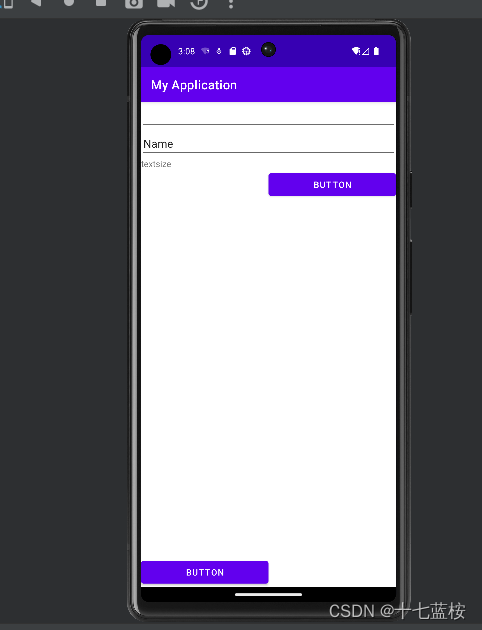Tap the SD card status bar icon
Screen dimensions: 482x630
233,51
